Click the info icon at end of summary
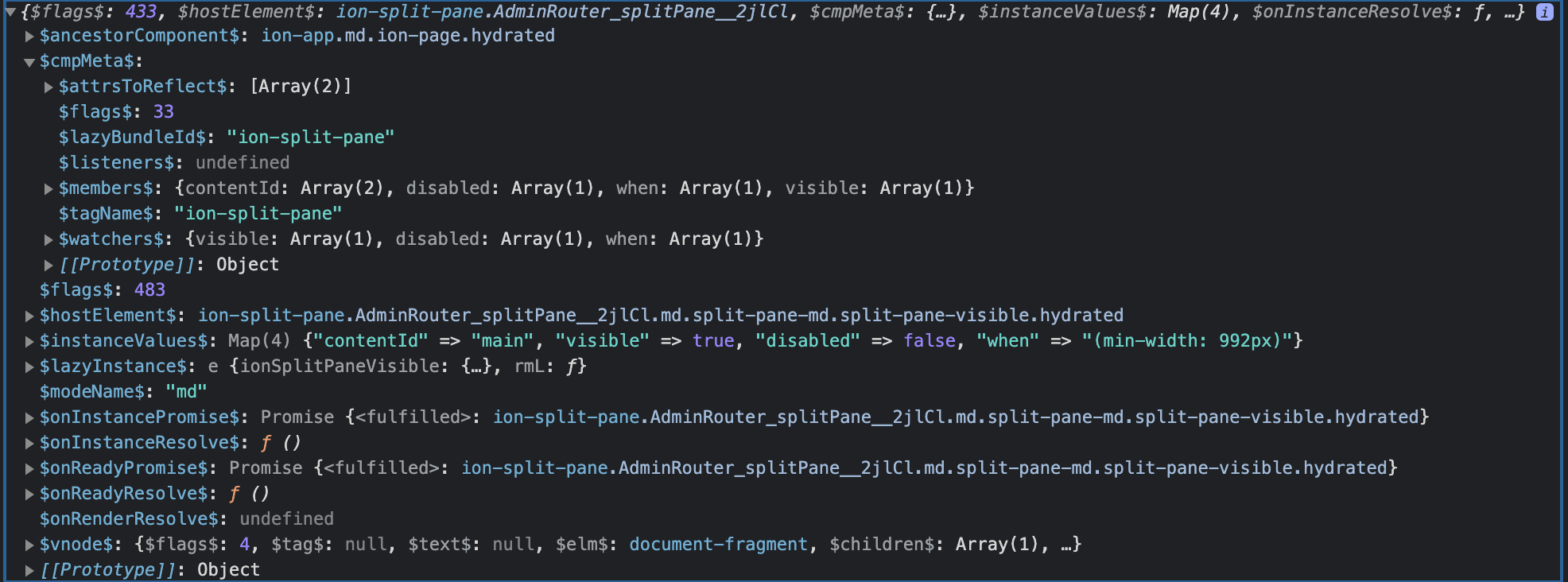This screenshot has height=582, width=1568. [x=1544, y=12]
